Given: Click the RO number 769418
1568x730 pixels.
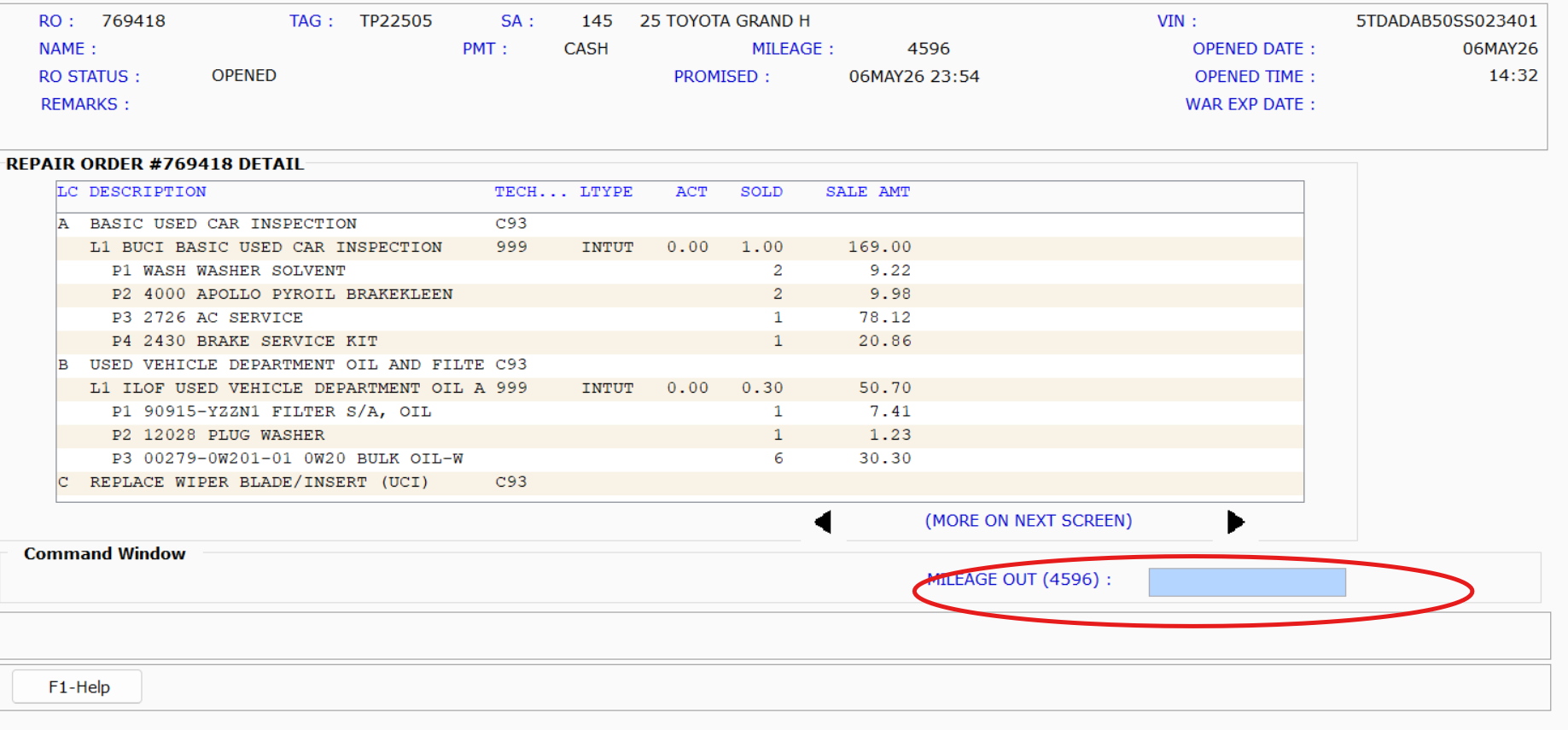Looking at the screenshot, I should (x=134, y=21).
